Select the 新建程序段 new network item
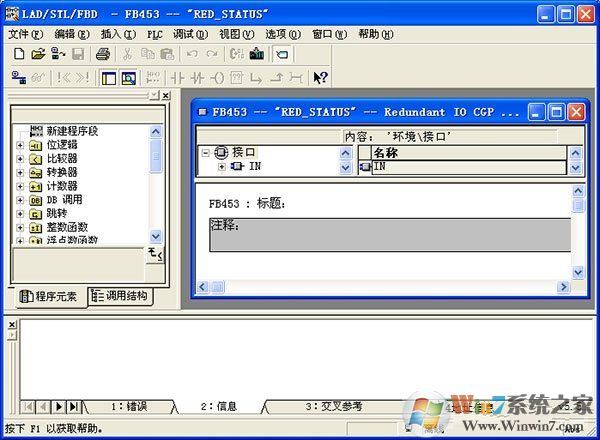The width and height of the screenshot is (600, 440). click(72, 131)
